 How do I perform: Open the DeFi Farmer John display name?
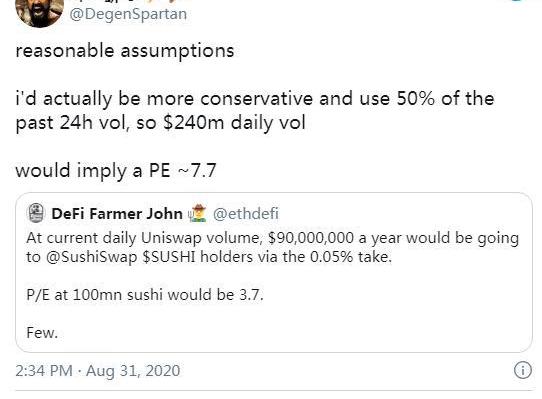pyautogui.click(x=117, y=214)
